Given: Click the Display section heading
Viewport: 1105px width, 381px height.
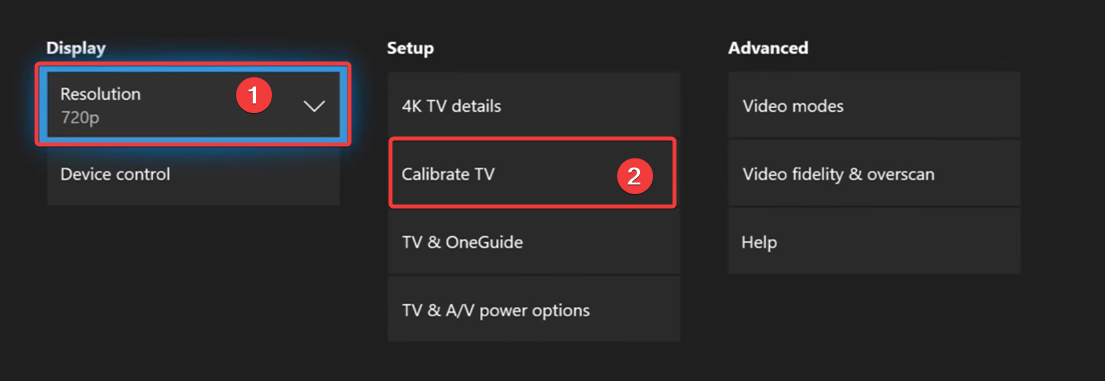Looking at the screenshot, I should (75, 48).
